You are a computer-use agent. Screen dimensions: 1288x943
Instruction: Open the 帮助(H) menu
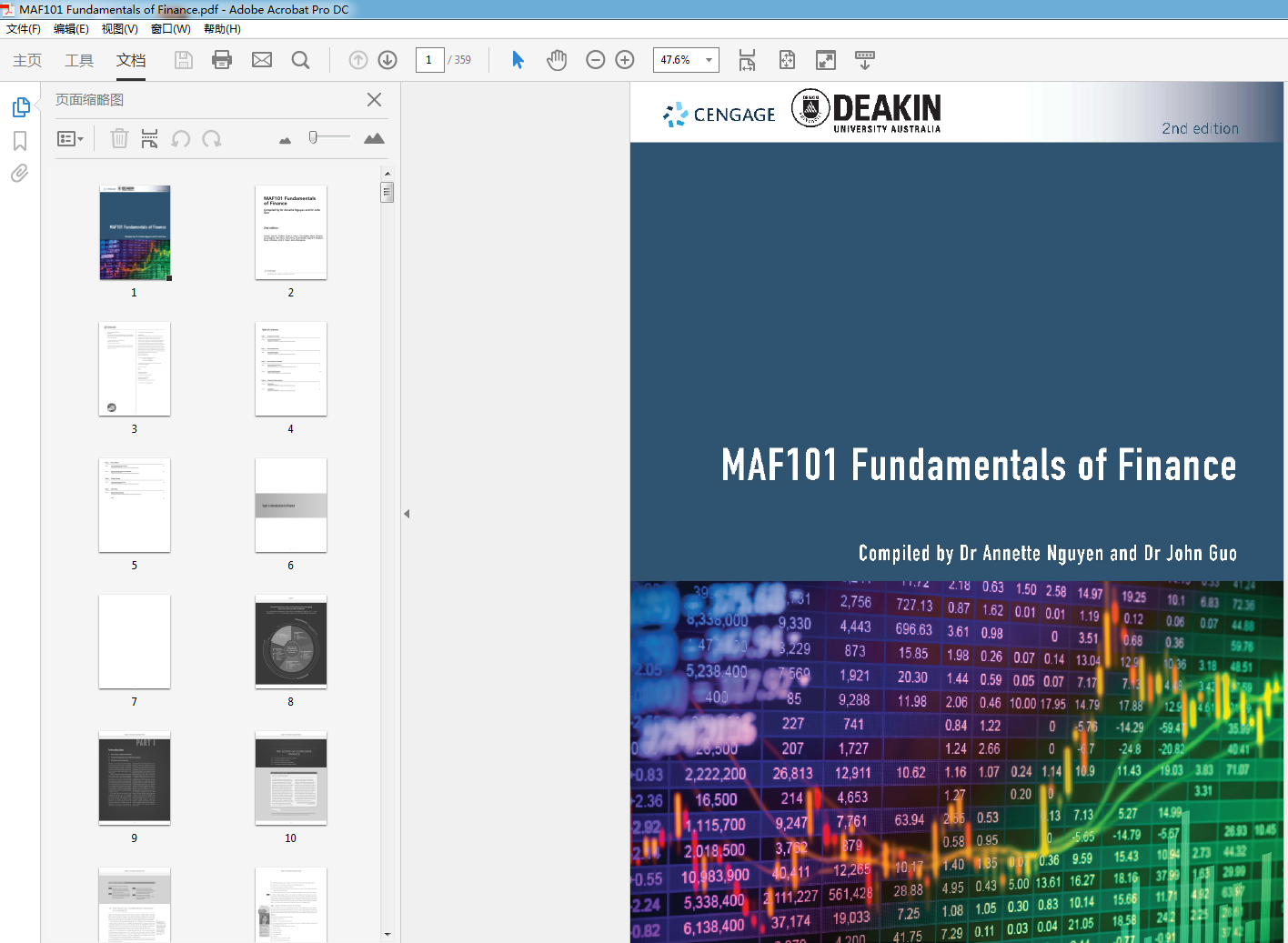click(222, 29)
